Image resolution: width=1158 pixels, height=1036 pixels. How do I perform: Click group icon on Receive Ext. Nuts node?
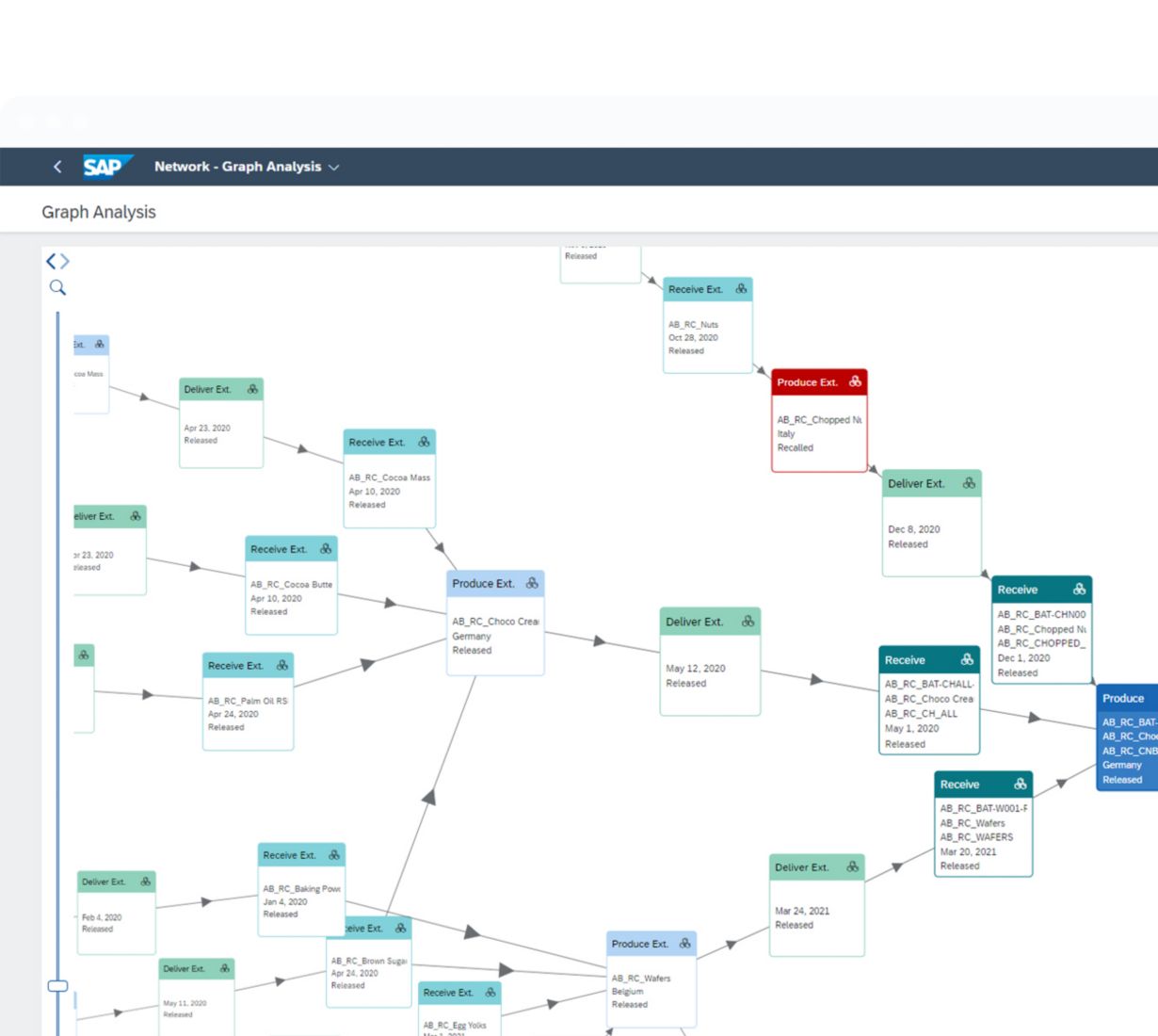coord(741,289)
